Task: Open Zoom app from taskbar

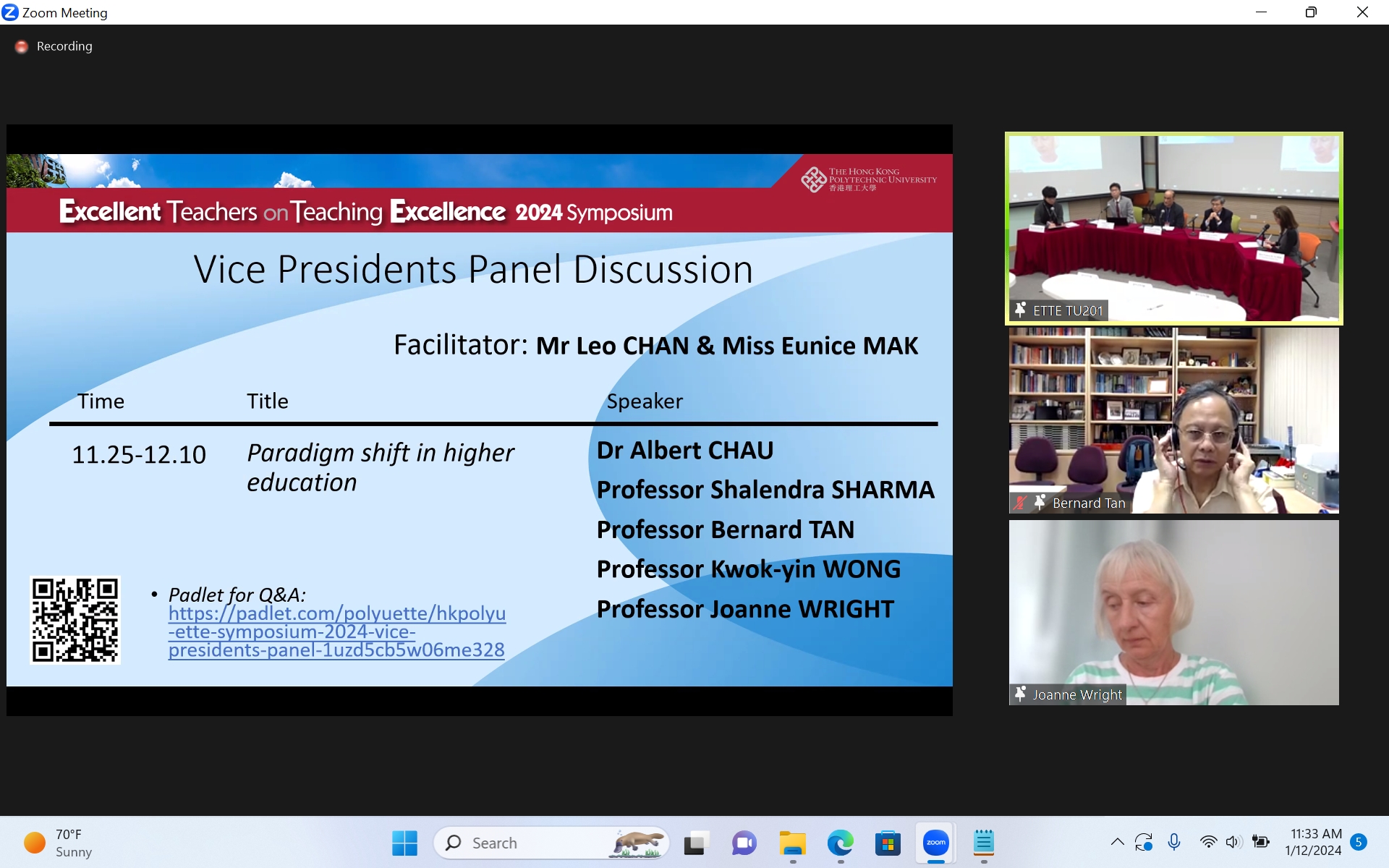Action: (x=935, y=843)
